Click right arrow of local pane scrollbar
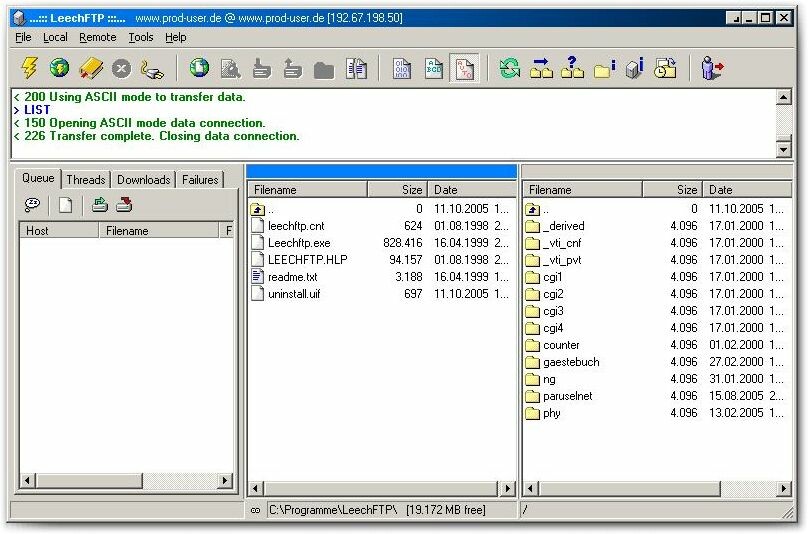 (508, 488)
